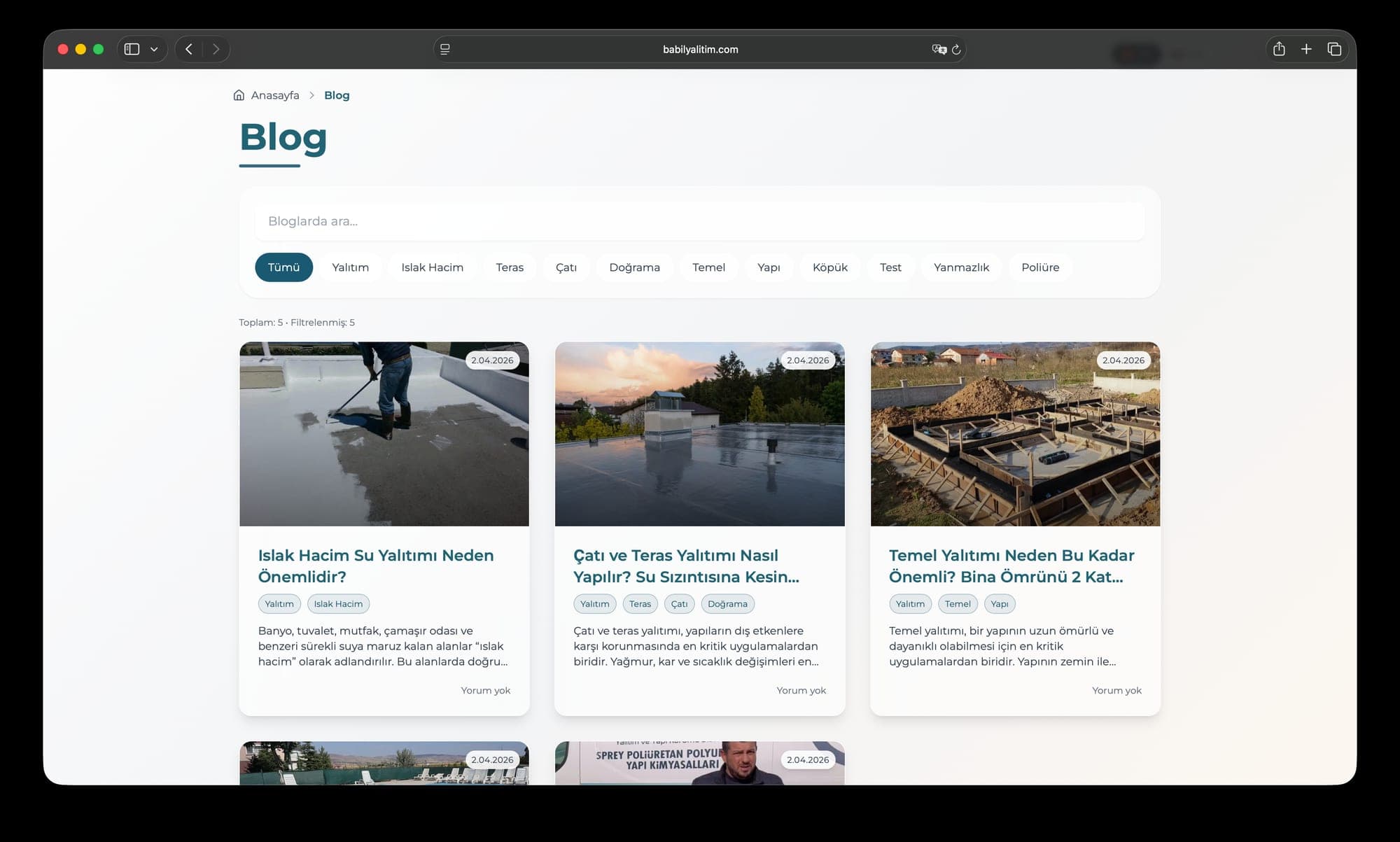This screenshot has height=842, width=1400.
Task: Filter blogs by Islak Hacim
Action: (433, 267)
